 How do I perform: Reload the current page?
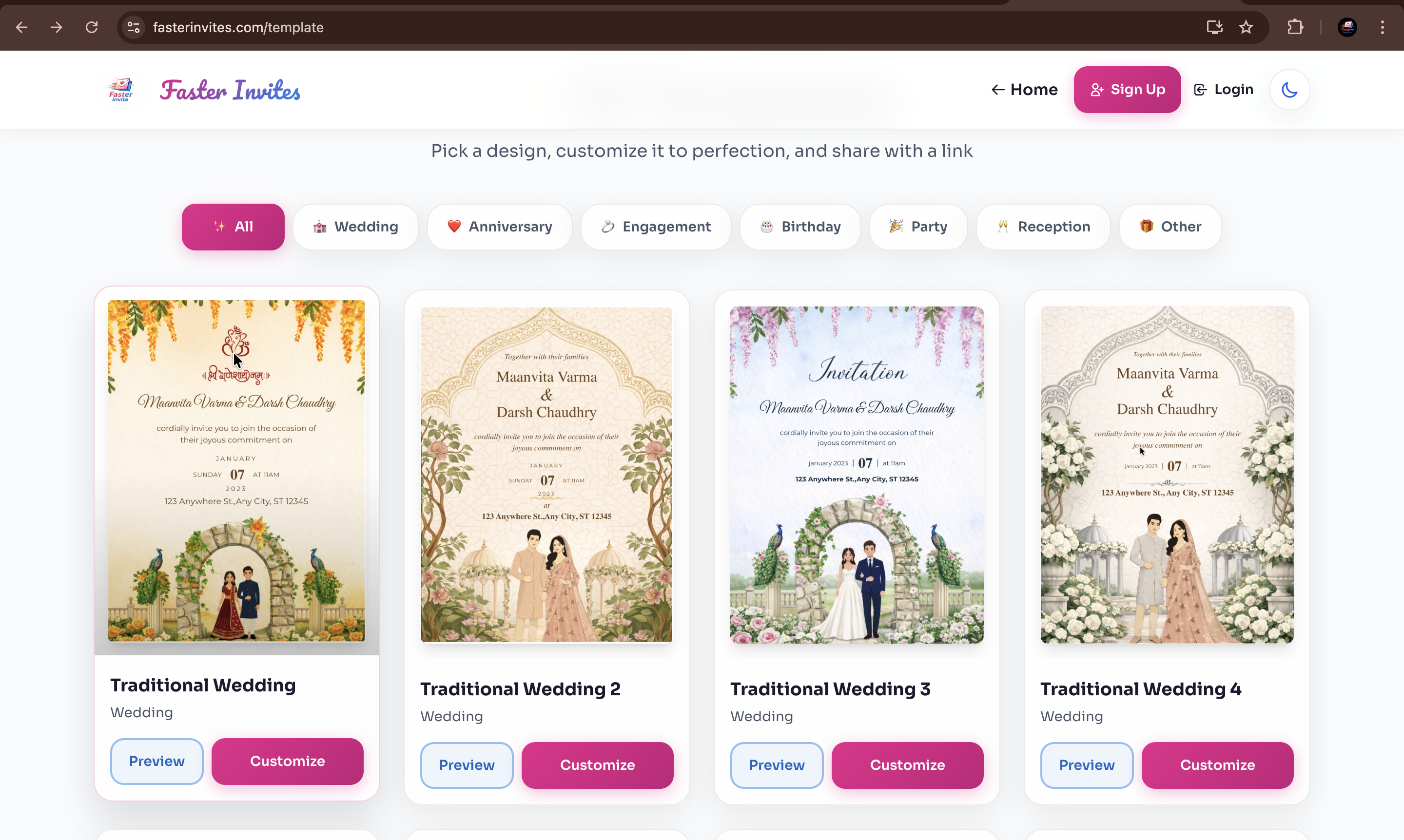(91, 27)
